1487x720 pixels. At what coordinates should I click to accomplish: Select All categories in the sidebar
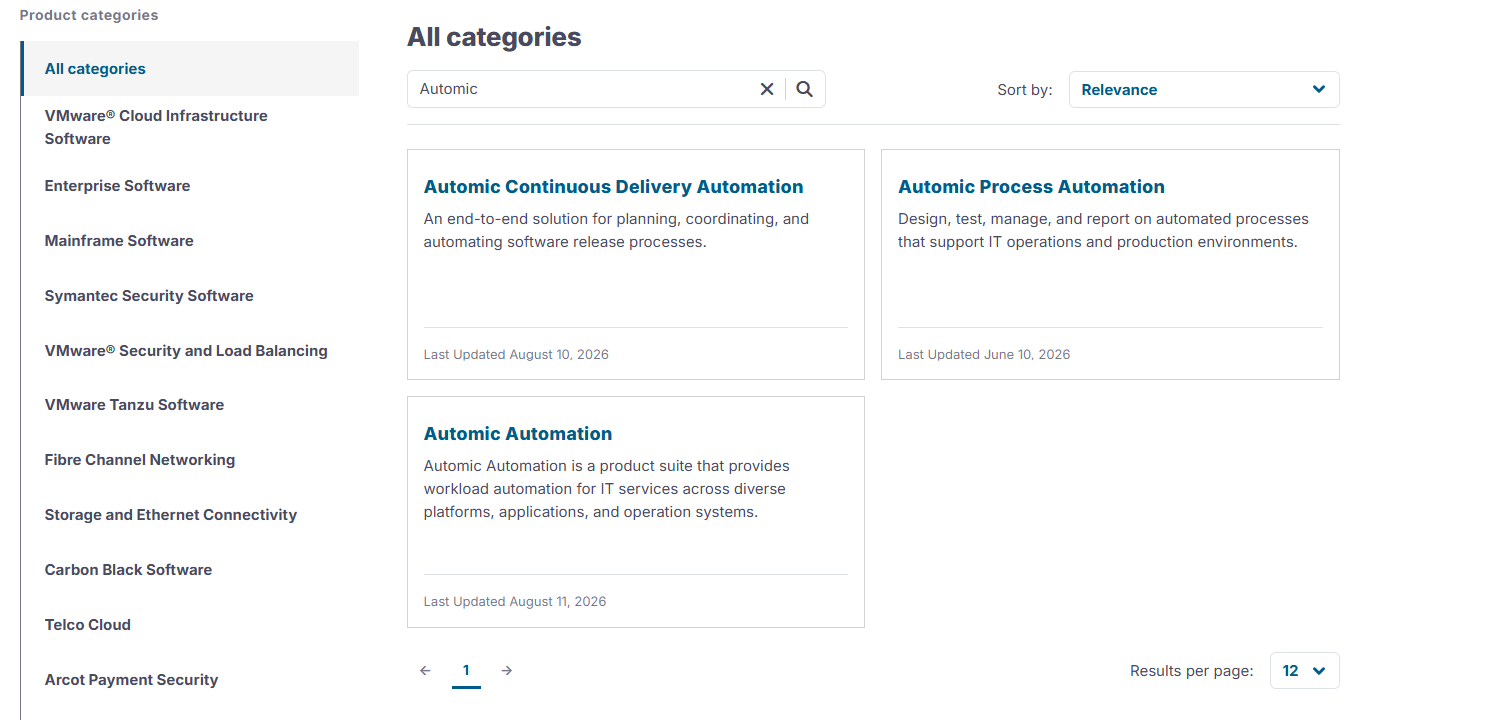(x=190, y=69)
